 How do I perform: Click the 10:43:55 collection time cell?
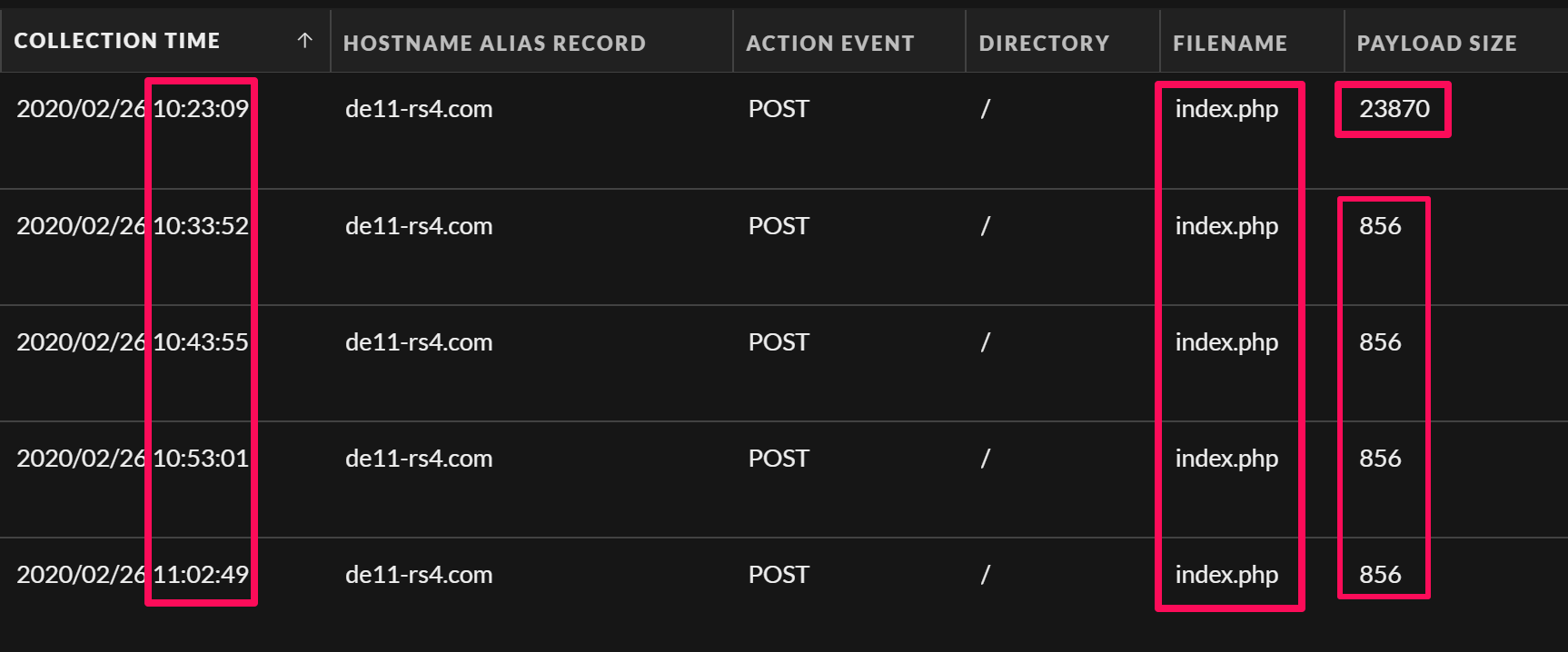pos(133,342)
